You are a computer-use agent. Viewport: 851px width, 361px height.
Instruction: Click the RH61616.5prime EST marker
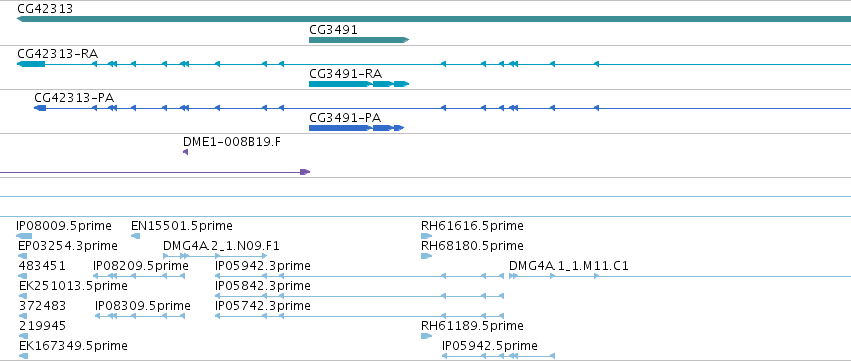427,236
